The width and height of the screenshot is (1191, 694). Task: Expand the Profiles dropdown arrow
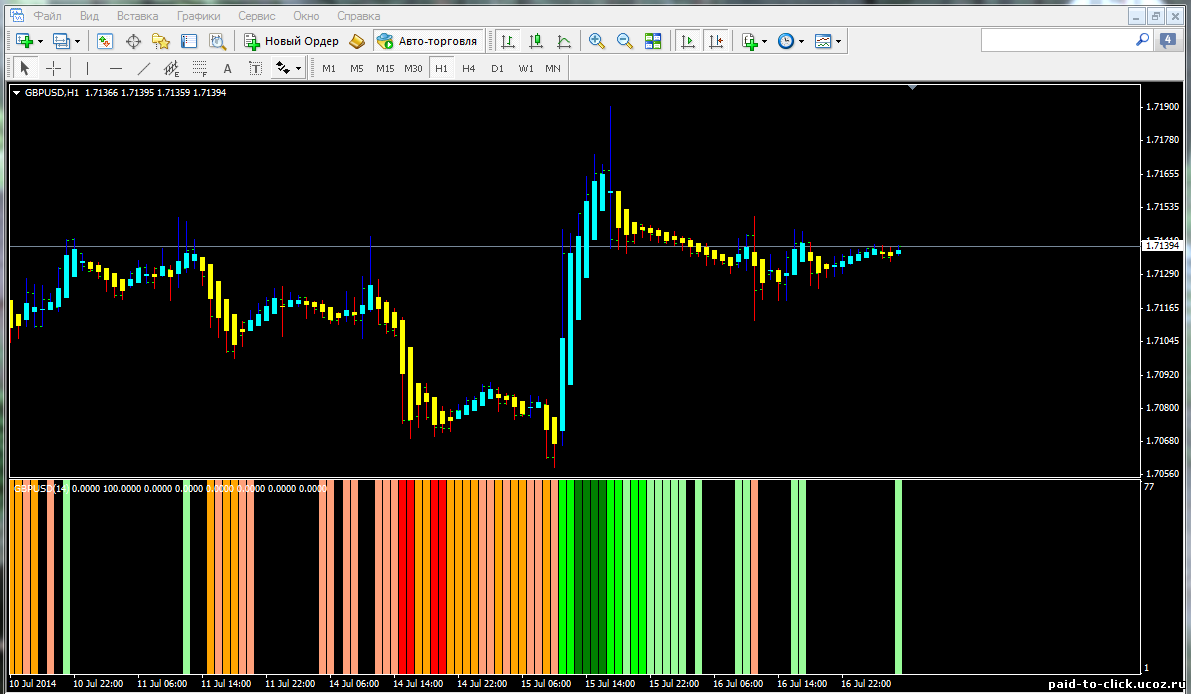pos(77,41)
